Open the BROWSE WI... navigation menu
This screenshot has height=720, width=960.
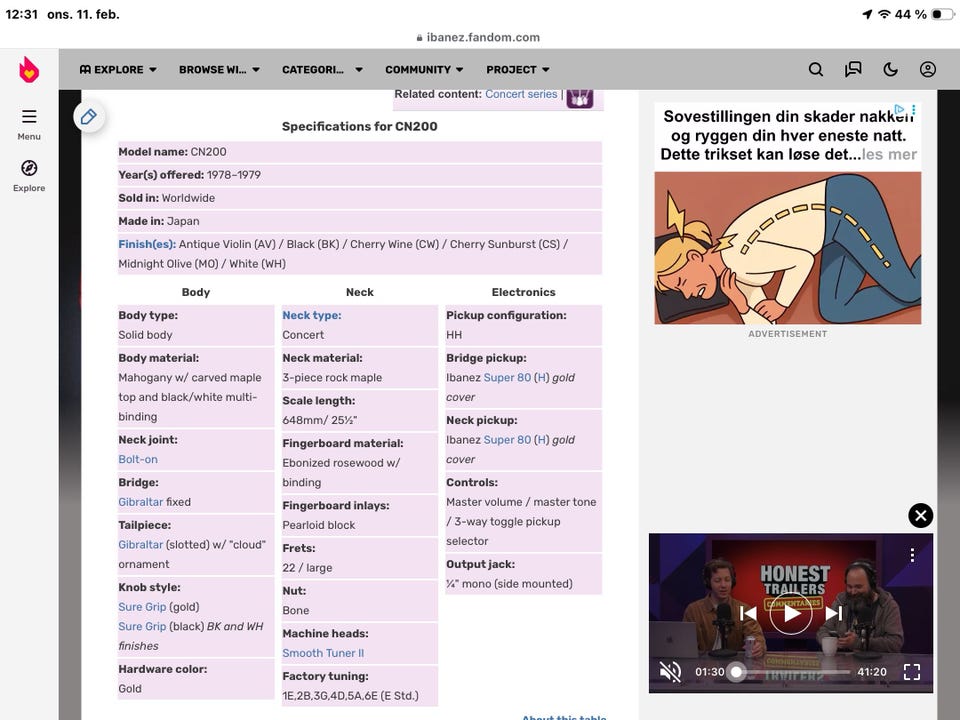pyautogui.click(x=219, y=70)
